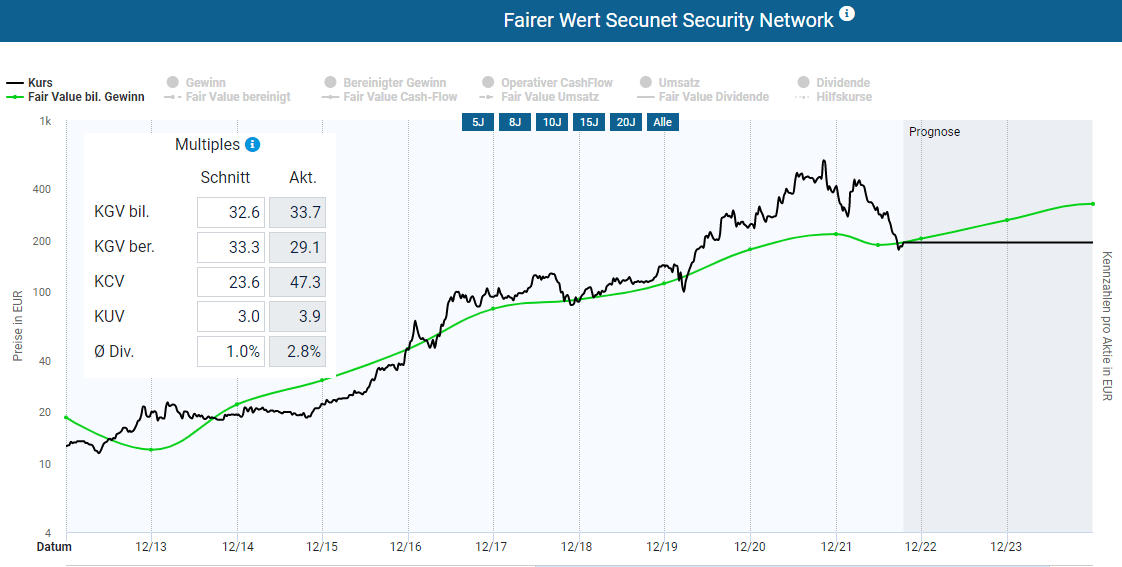Click the Ø Div. Schnitt value field
The width and height of the screenshot is (1122, 567).
tap(231, 352)
